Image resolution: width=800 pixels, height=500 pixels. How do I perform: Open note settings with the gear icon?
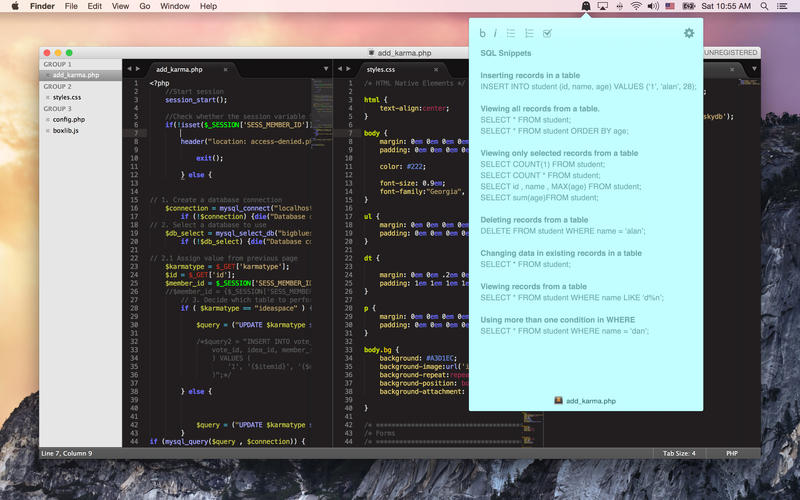coord(688,33)
